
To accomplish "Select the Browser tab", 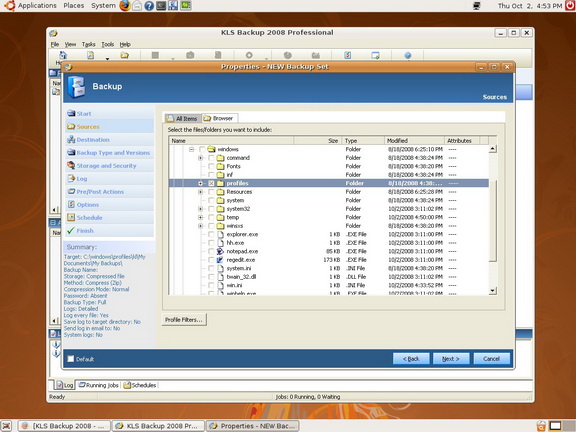I will tap(219, 118).
